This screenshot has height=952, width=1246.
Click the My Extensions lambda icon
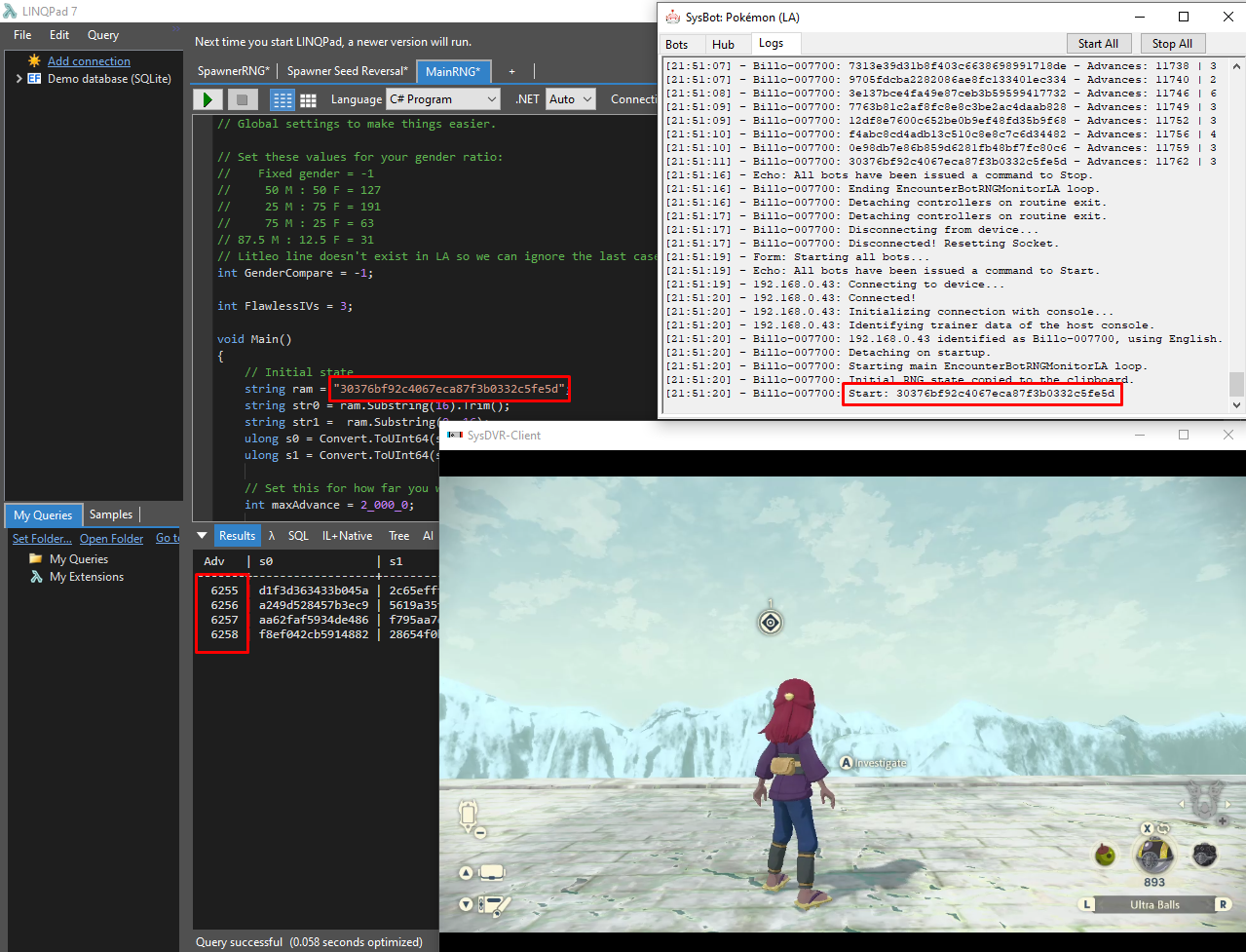coord(36,576)
